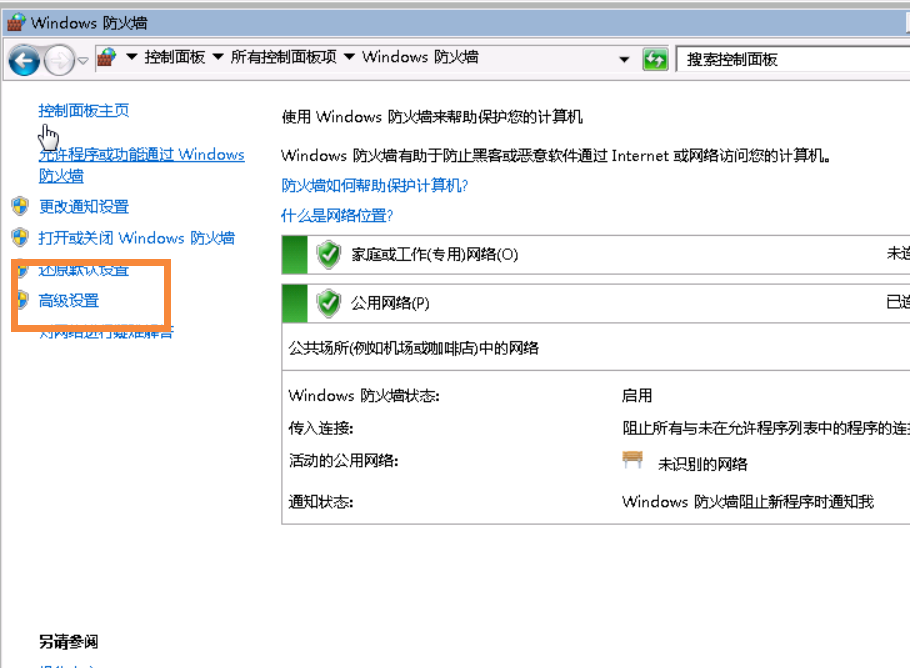Focus the 搜索控制面板 search field
The height and width of the screenshot is (668, 910).
click(793, 59)
